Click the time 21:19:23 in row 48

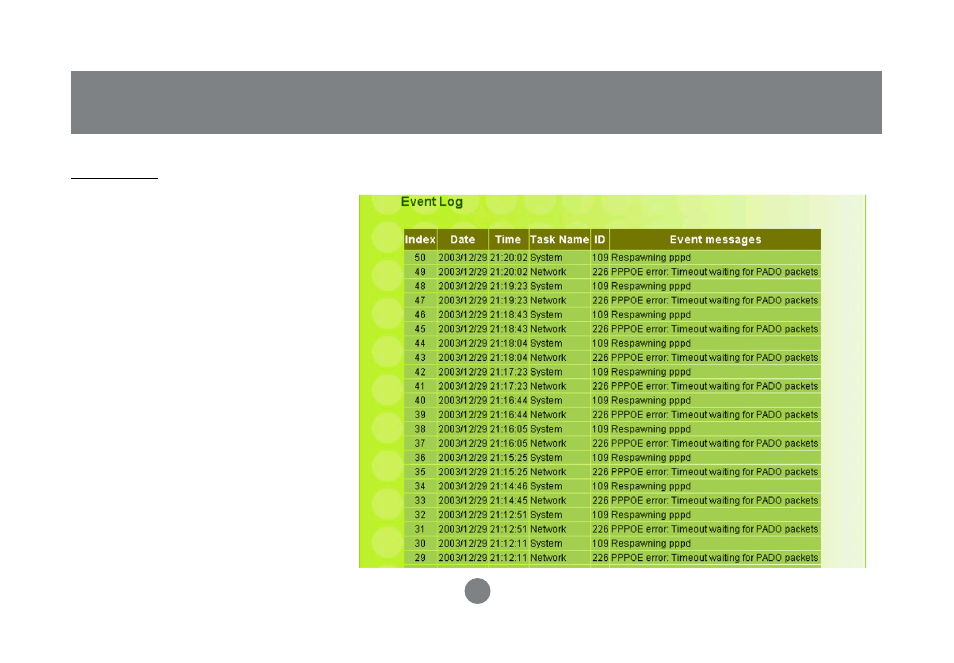[509, 286]
